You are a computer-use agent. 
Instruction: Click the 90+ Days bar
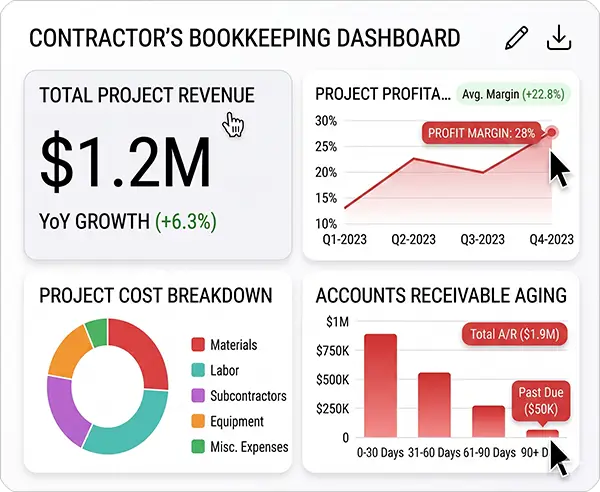click(x=542, y=434)
